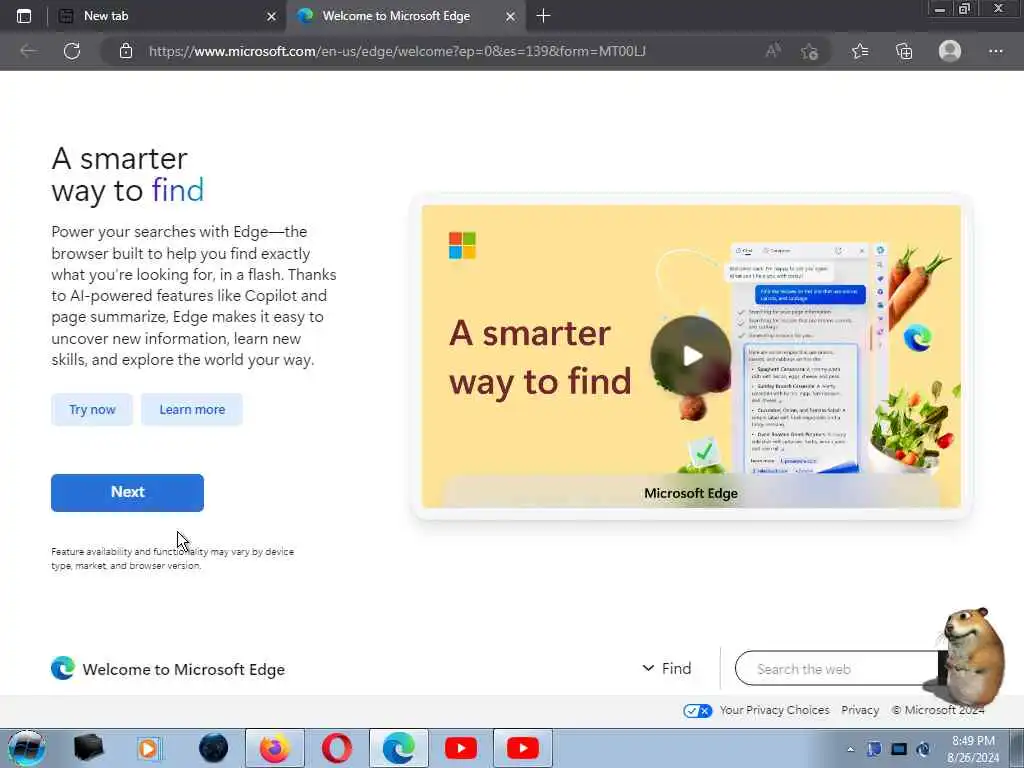Click the Edge logo in the video
1024x768 pixels.
918,338
